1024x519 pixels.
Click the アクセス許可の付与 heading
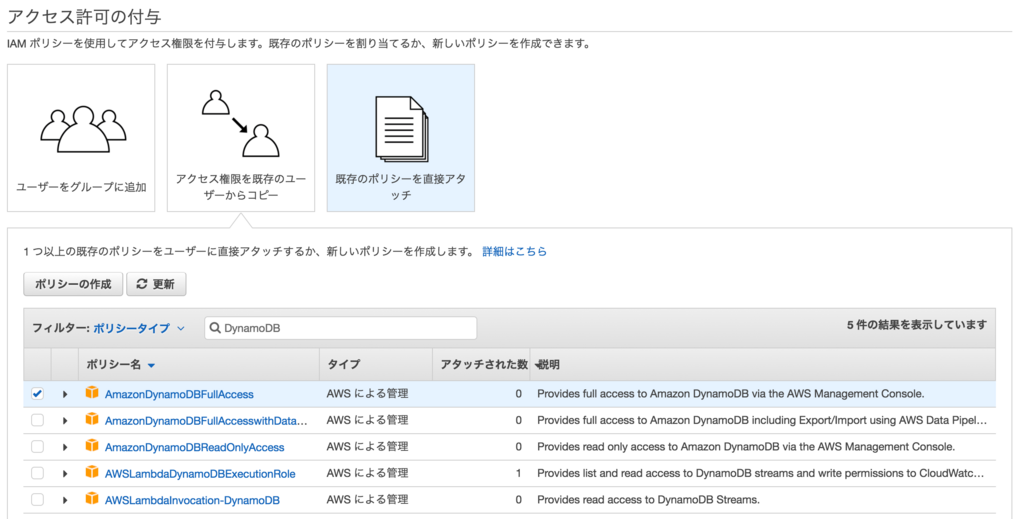point(84,16)
